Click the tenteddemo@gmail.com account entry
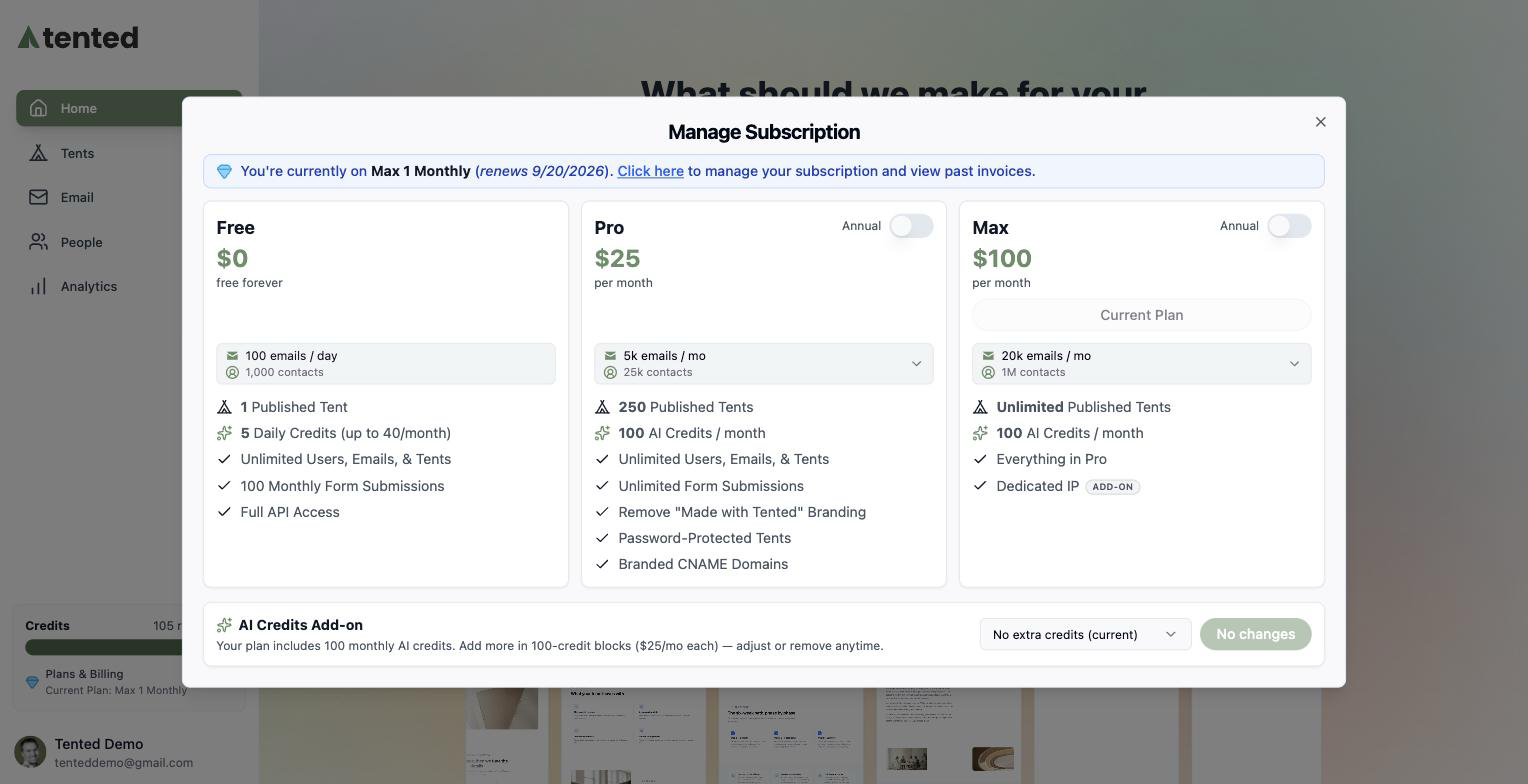 (x=124, y=763)
